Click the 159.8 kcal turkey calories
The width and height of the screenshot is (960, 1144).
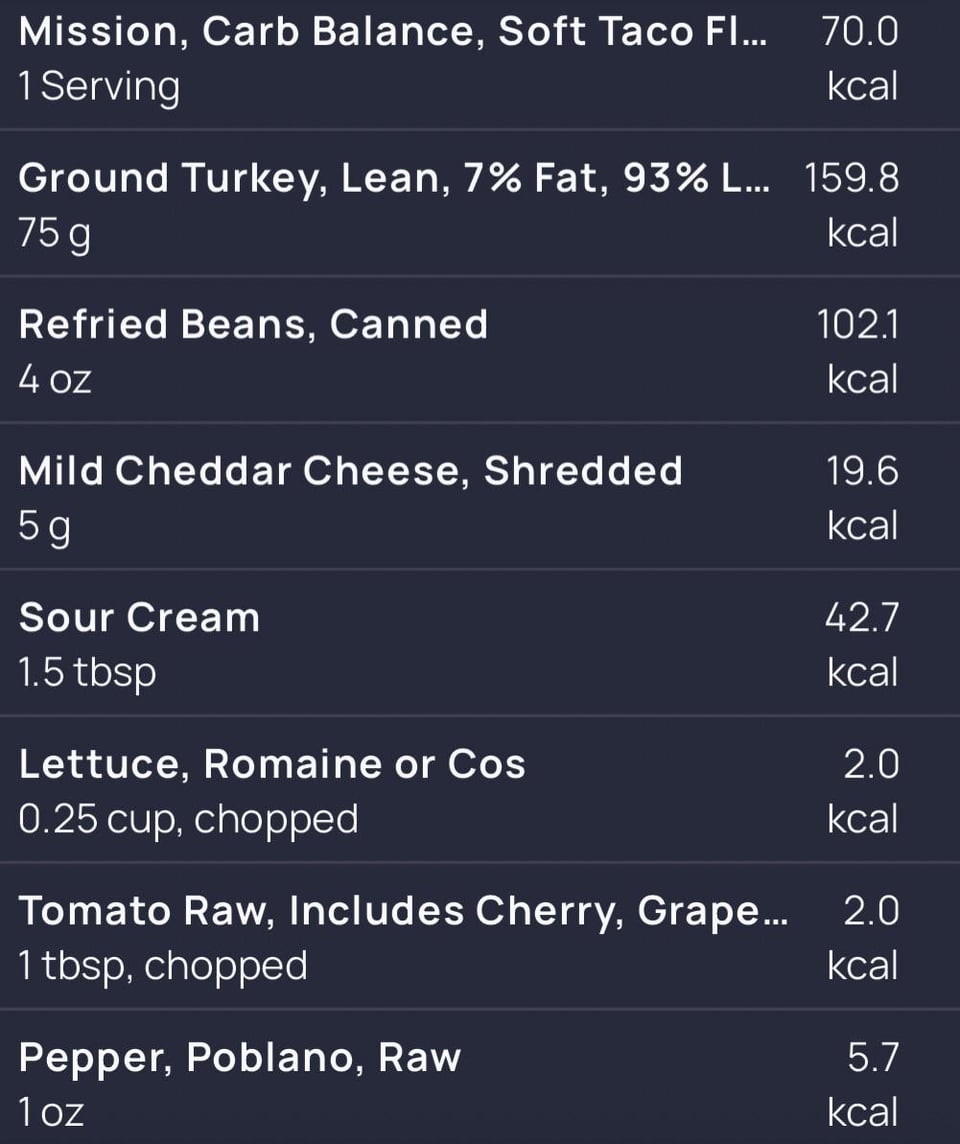(x=852, y=206)
